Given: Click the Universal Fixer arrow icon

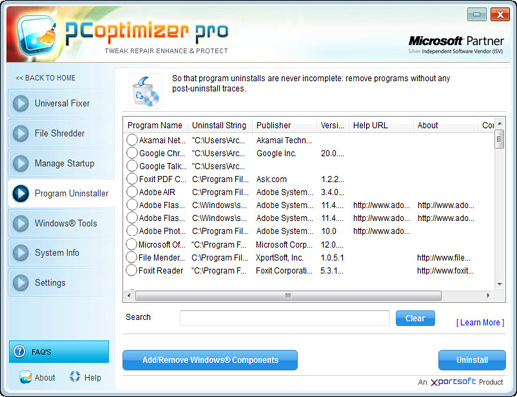Looking at the screenshot, I should click(x=21, y=103).
